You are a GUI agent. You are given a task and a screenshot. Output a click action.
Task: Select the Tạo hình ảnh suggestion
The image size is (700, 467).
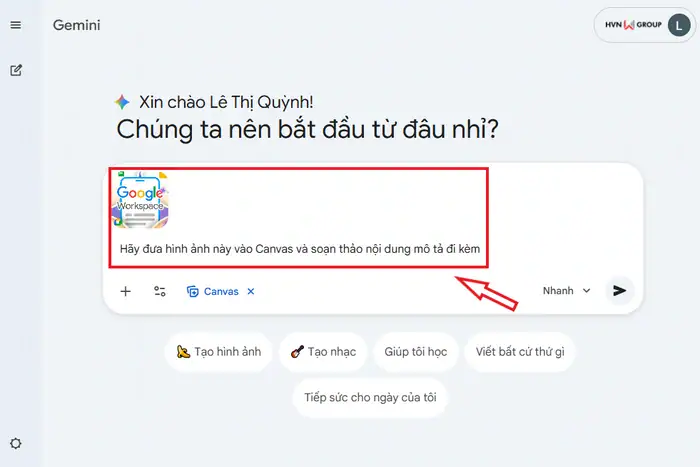click(x=218, y=352)
